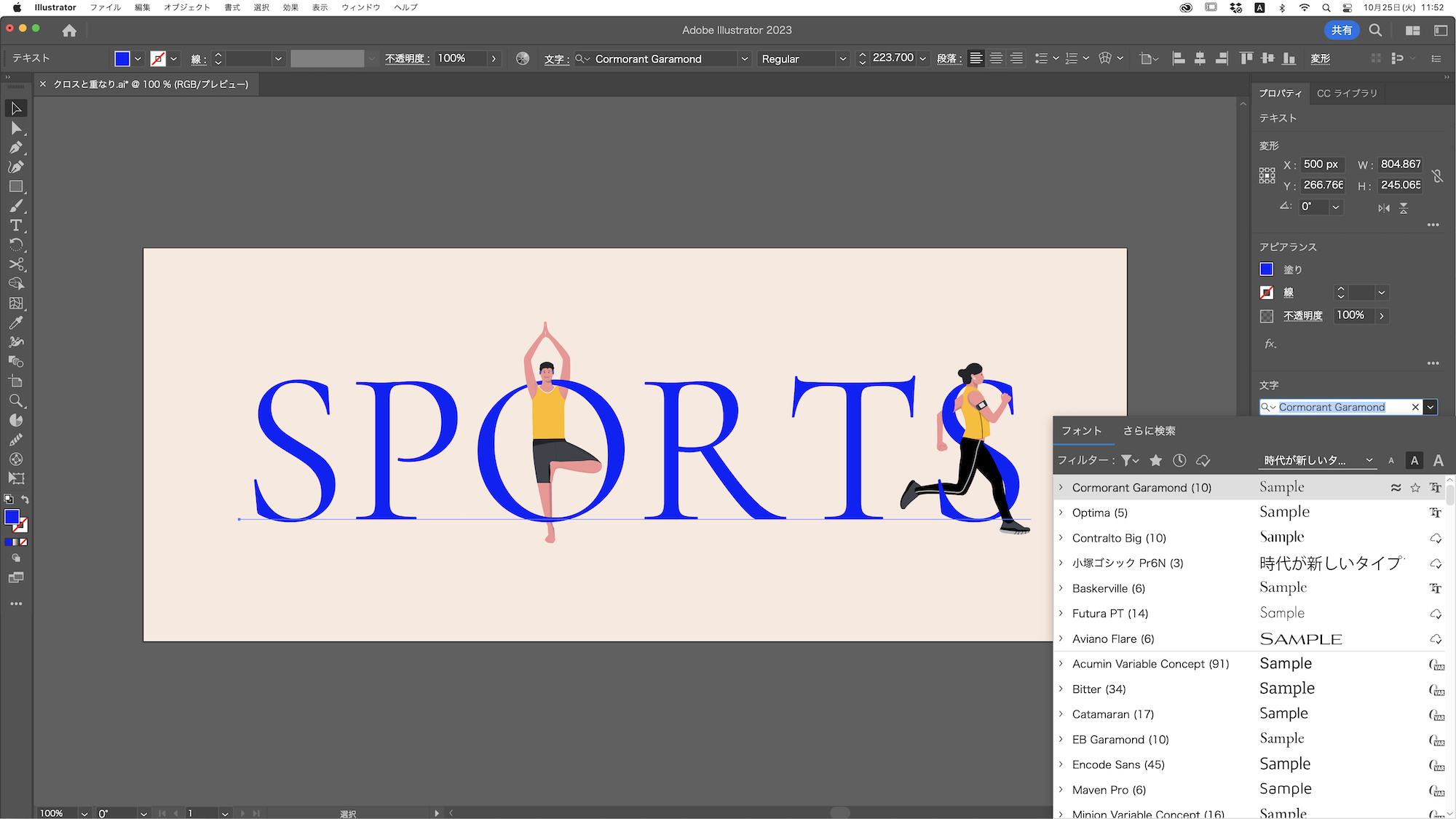Screen dimensions: 1456x819
Task: Align objects vertical center
Action: coord(1267,58)
